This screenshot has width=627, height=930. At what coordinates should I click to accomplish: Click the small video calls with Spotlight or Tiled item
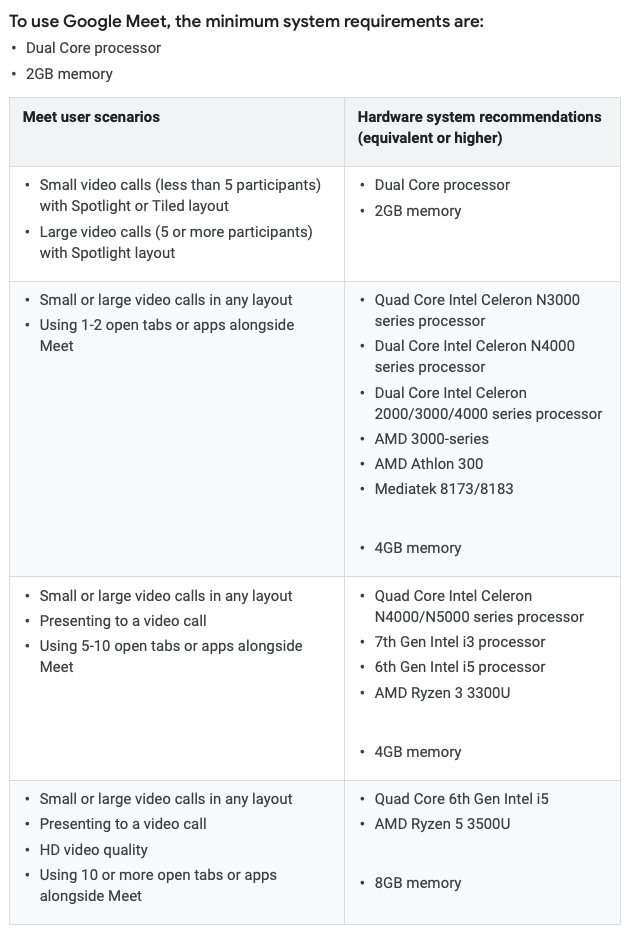[x=180, y=195]
